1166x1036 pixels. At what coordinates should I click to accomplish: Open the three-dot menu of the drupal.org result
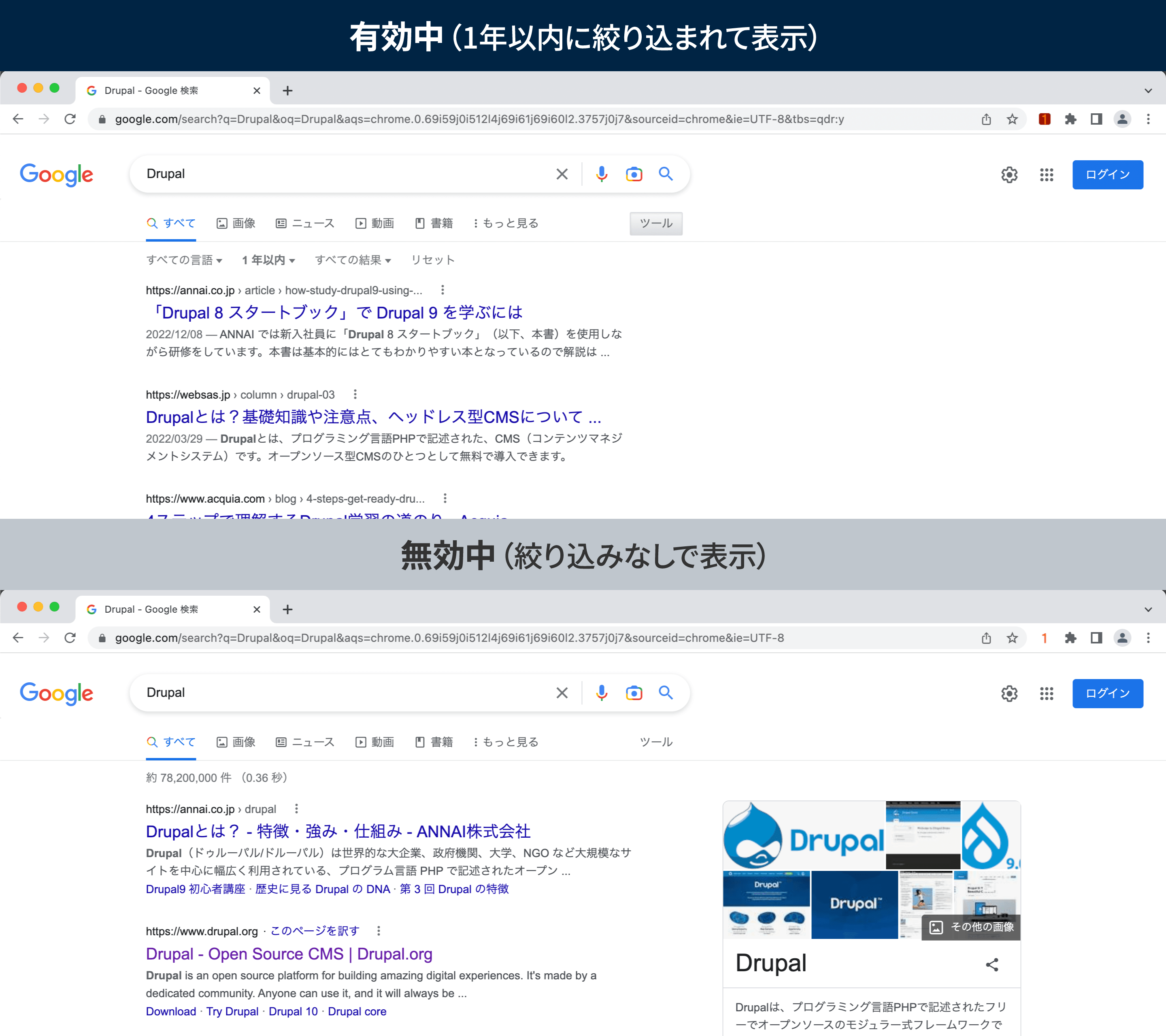click(x=379, y=930)
